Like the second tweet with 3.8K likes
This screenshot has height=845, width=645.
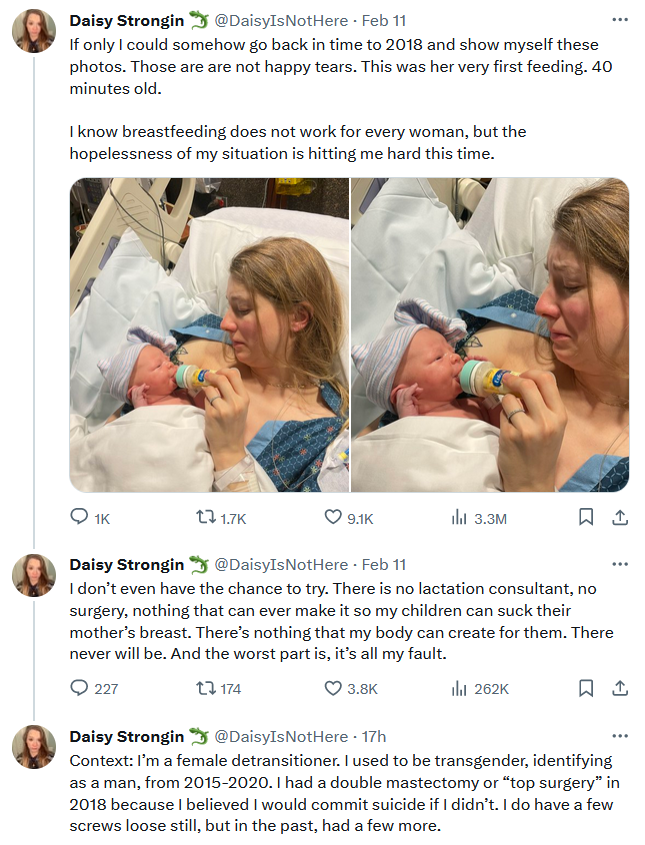[x=333, y=688]
